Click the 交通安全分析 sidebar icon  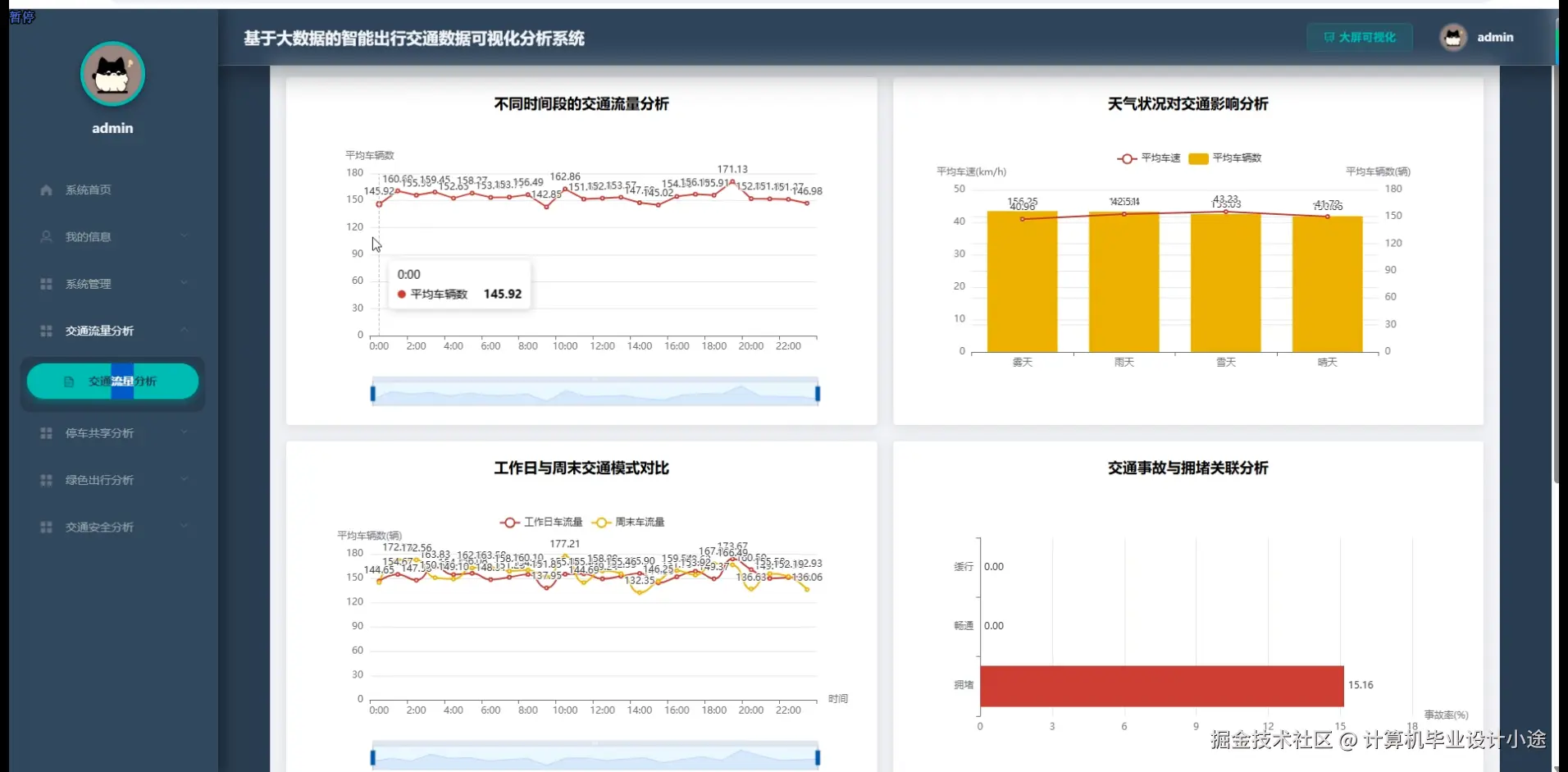(45, 527)
